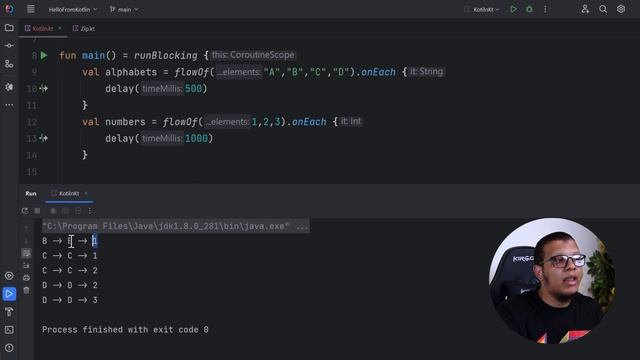The height and width of the screenshot is (360, 640).
Task: Click the 1000 delay value
Action: click(196, 138)
